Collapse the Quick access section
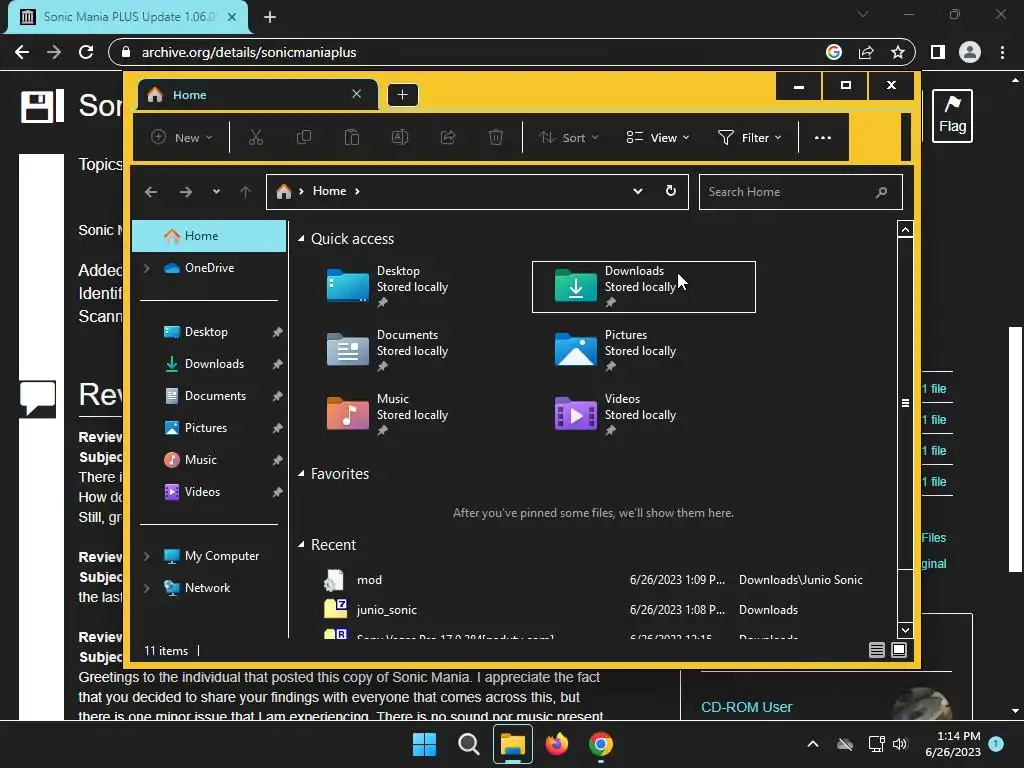 point(301,239)
